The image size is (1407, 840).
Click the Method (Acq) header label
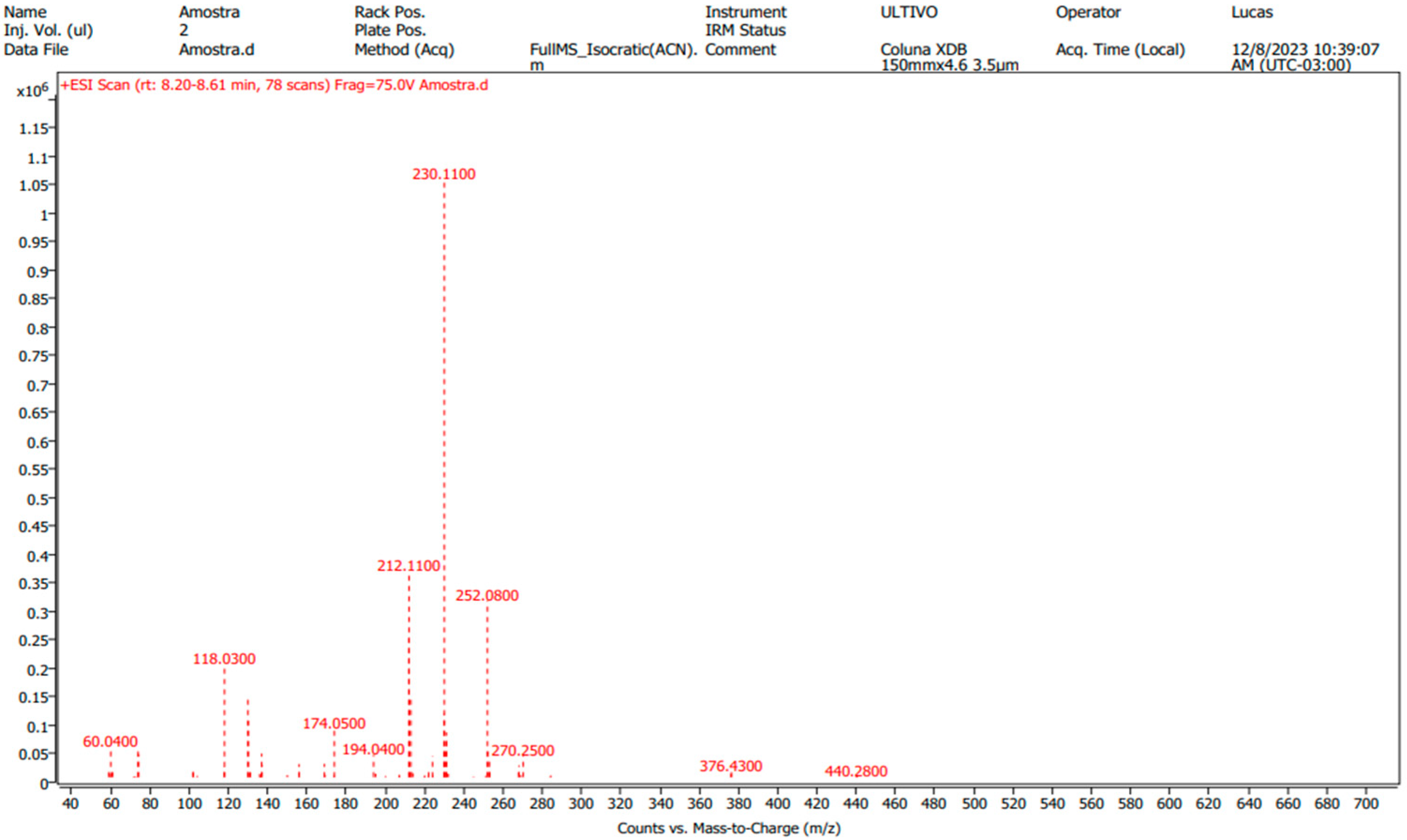404,50
